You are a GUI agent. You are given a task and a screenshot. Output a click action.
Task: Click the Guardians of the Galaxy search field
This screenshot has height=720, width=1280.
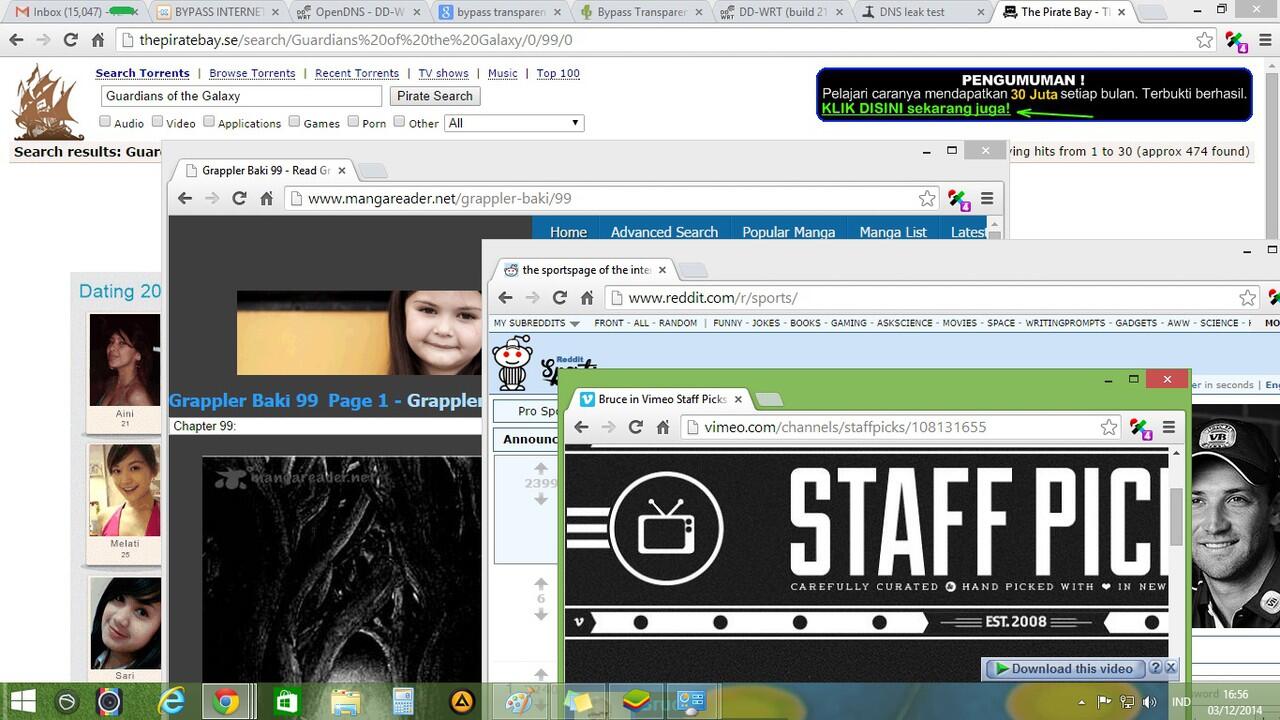[241, 96]
